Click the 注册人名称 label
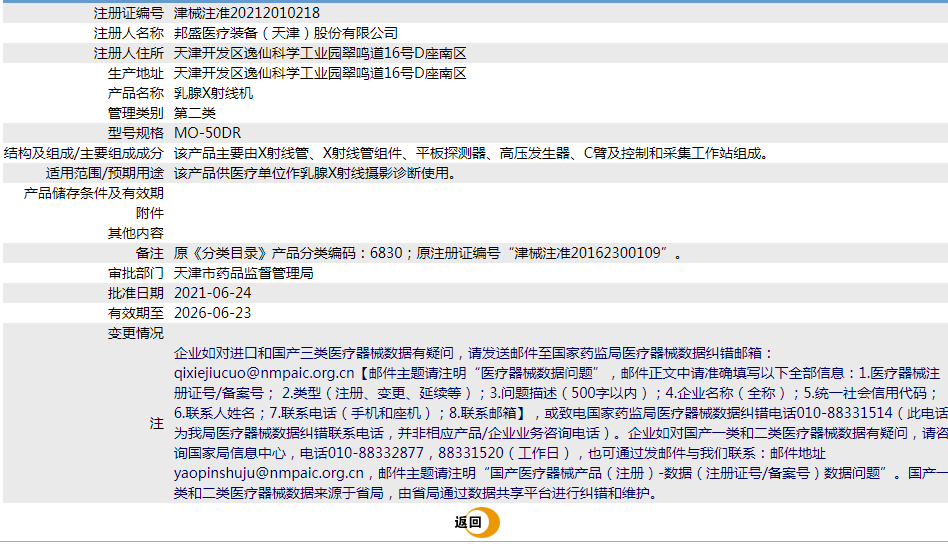 (129, 33)
